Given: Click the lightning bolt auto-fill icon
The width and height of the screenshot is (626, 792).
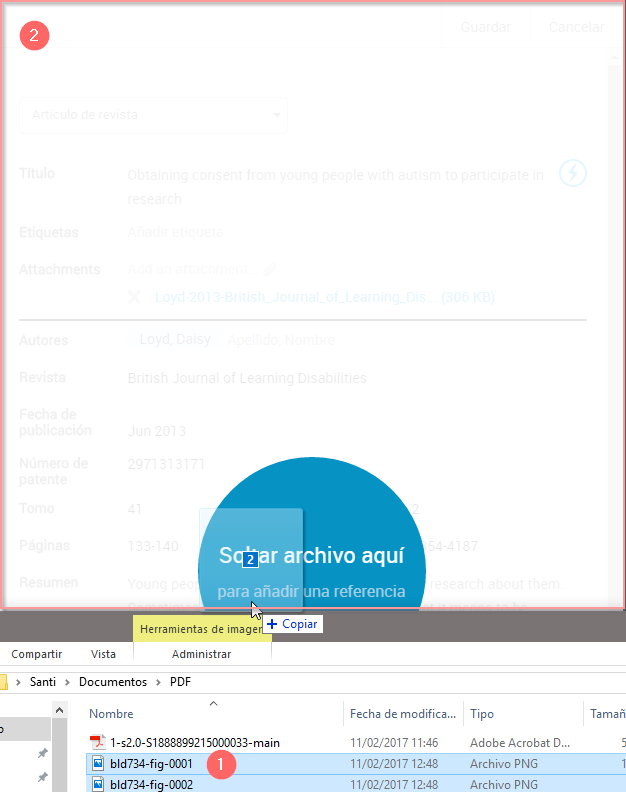Looking at the screenshot, I should 572,173.
